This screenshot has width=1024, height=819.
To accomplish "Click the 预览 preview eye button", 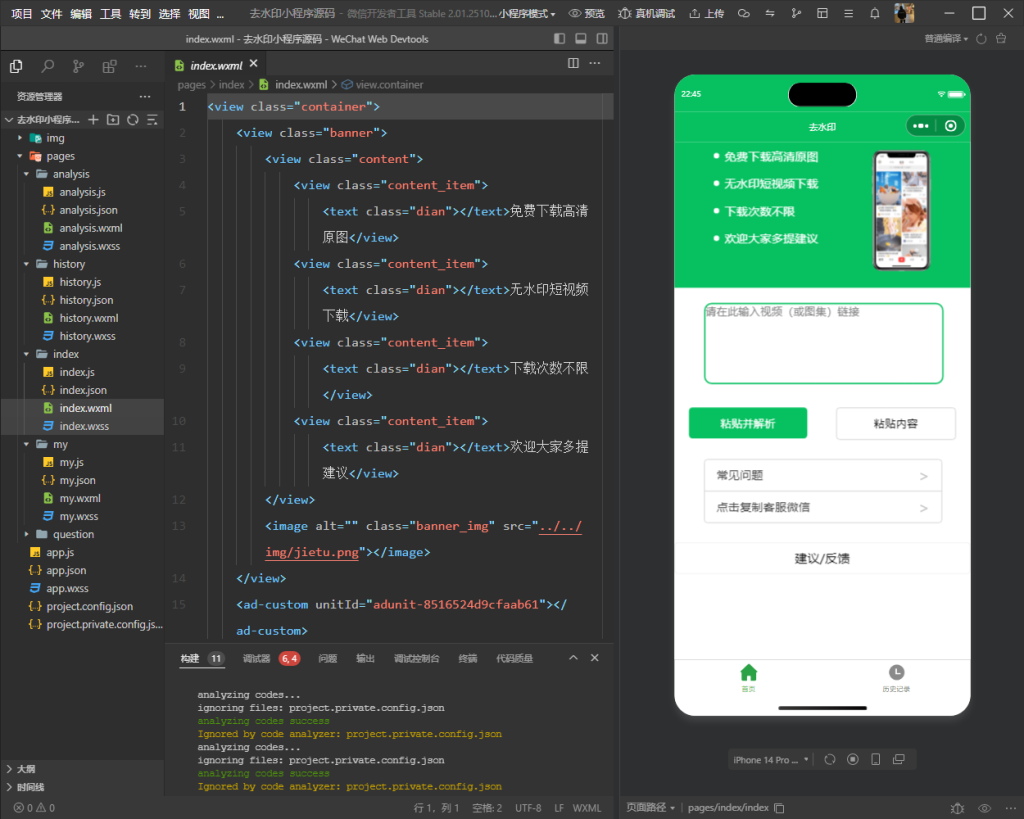I will [x=586, y=13].
